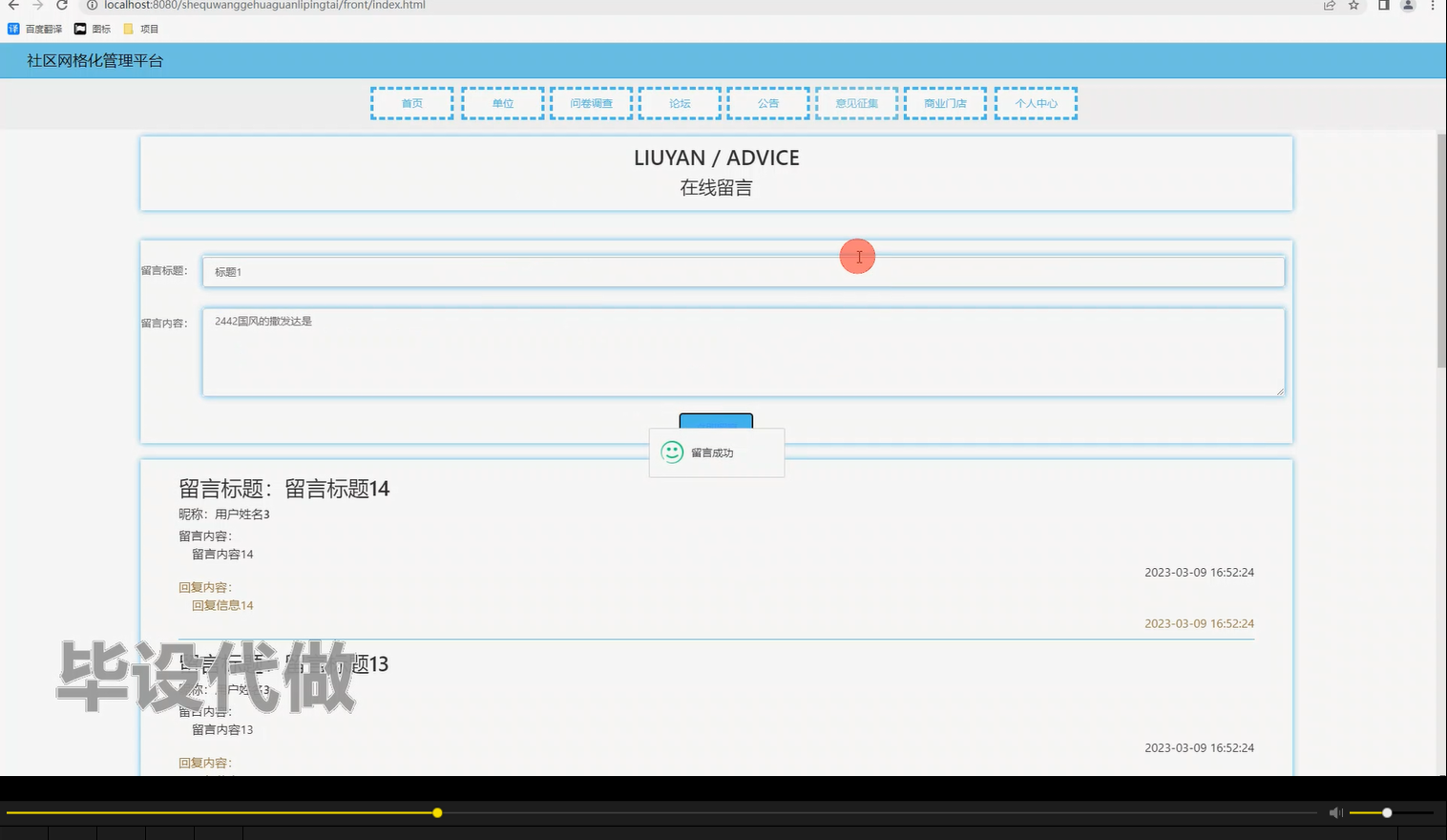Click message 14's post timestamp
This screenshot has width=1447, height=840.
1200,573
